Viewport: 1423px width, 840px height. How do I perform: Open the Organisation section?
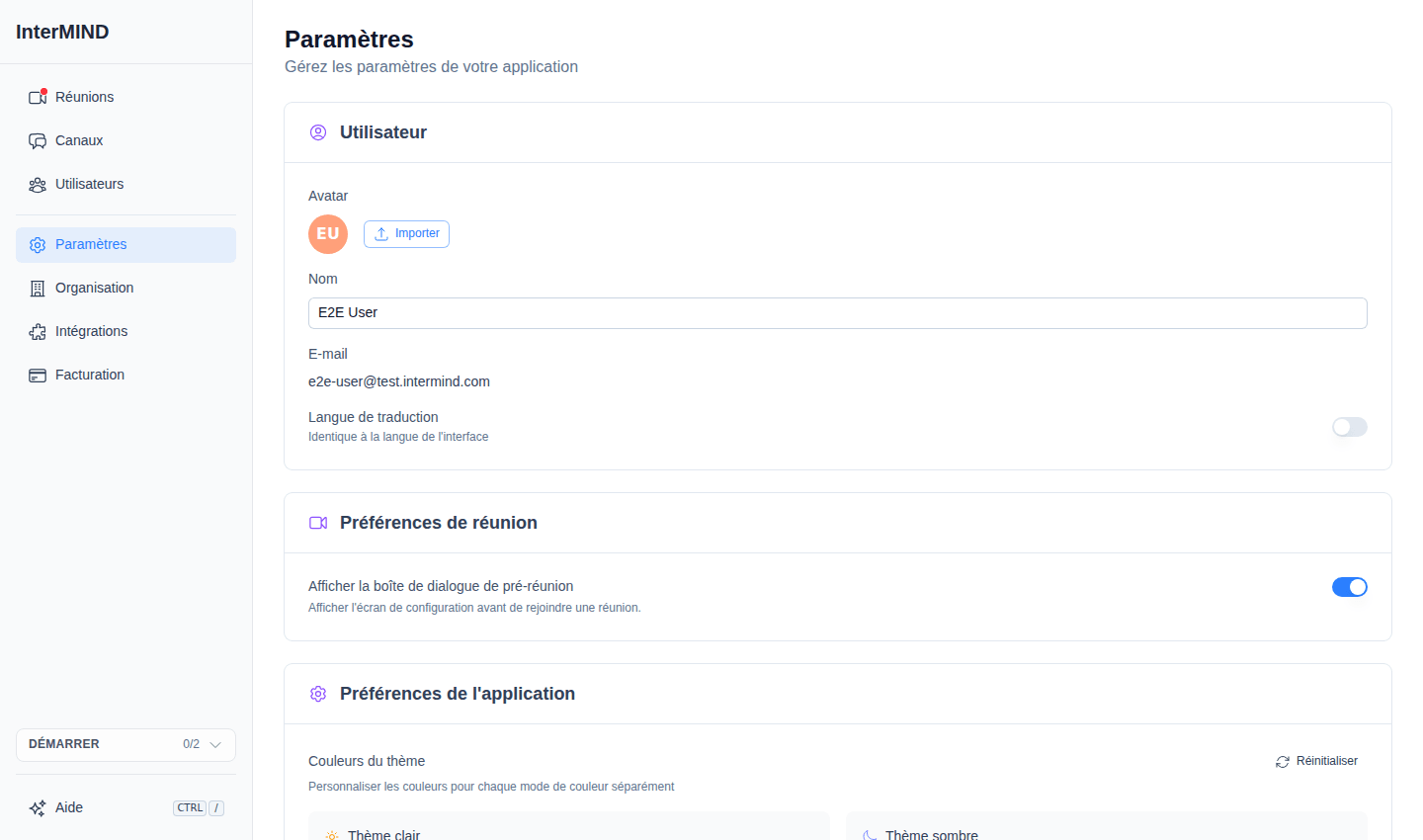pyautogui.click(x=126, y=288)
